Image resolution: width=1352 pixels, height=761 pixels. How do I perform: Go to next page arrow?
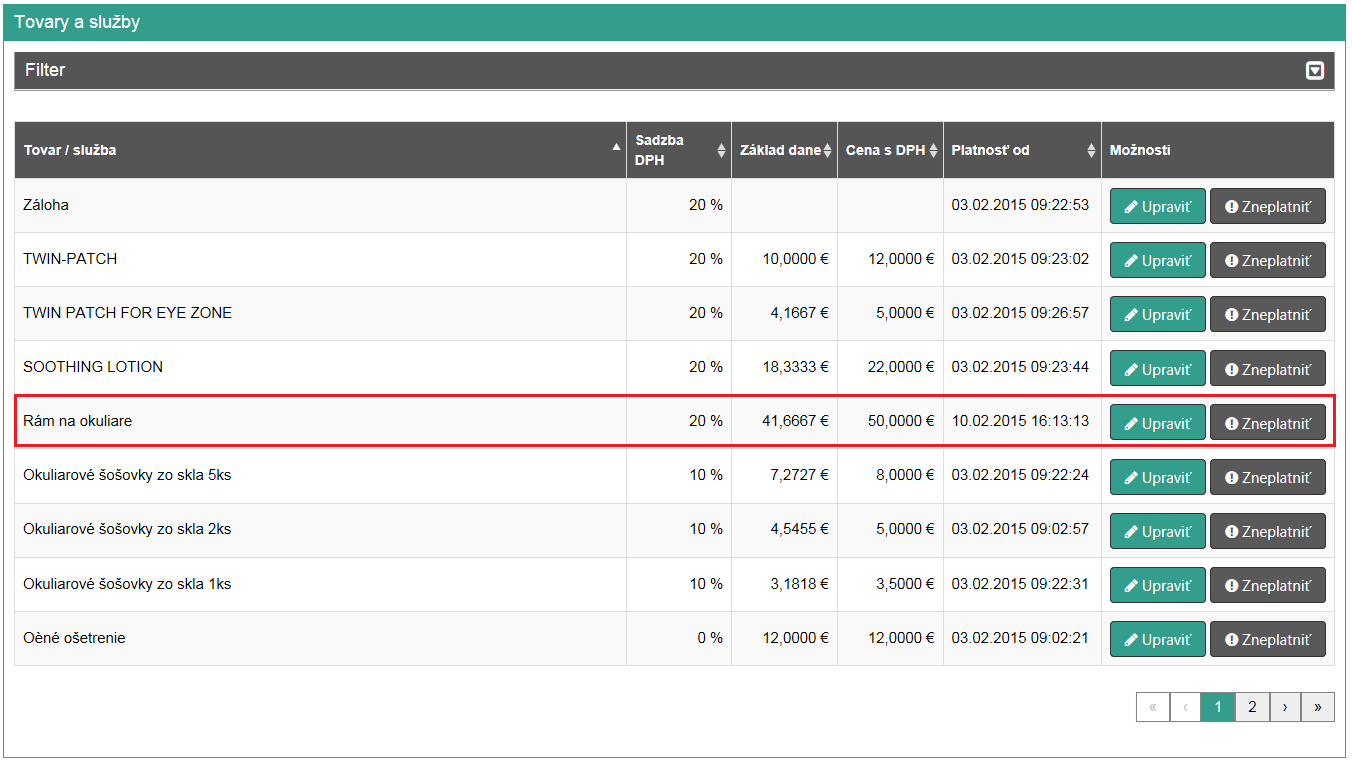(x=1285, y=707)
